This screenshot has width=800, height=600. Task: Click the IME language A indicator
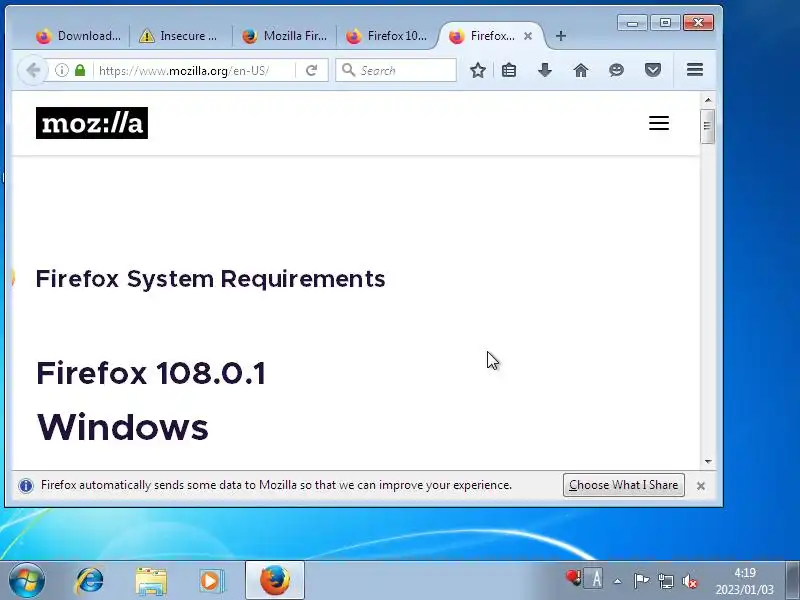(595, 580)
